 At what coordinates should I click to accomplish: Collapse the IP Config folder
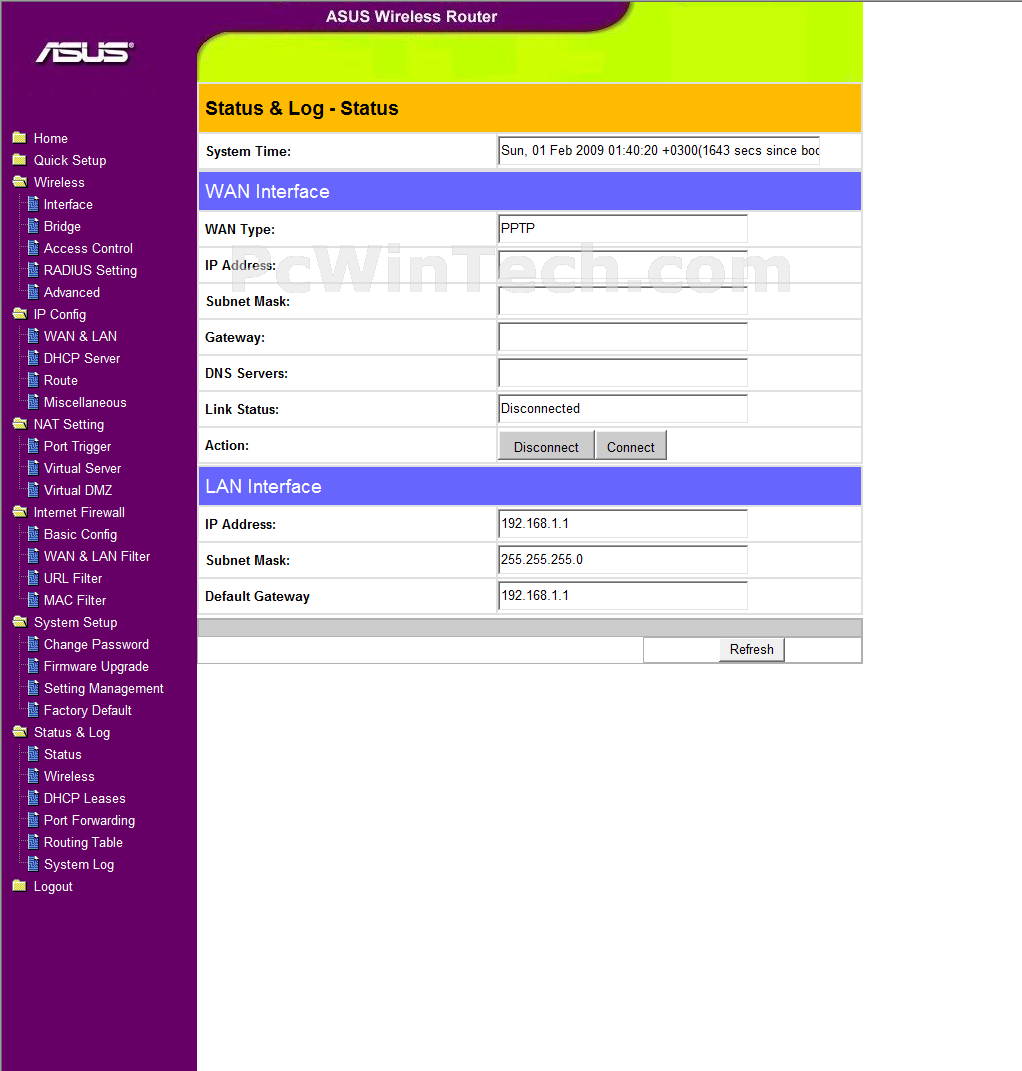tap(20, 314)
